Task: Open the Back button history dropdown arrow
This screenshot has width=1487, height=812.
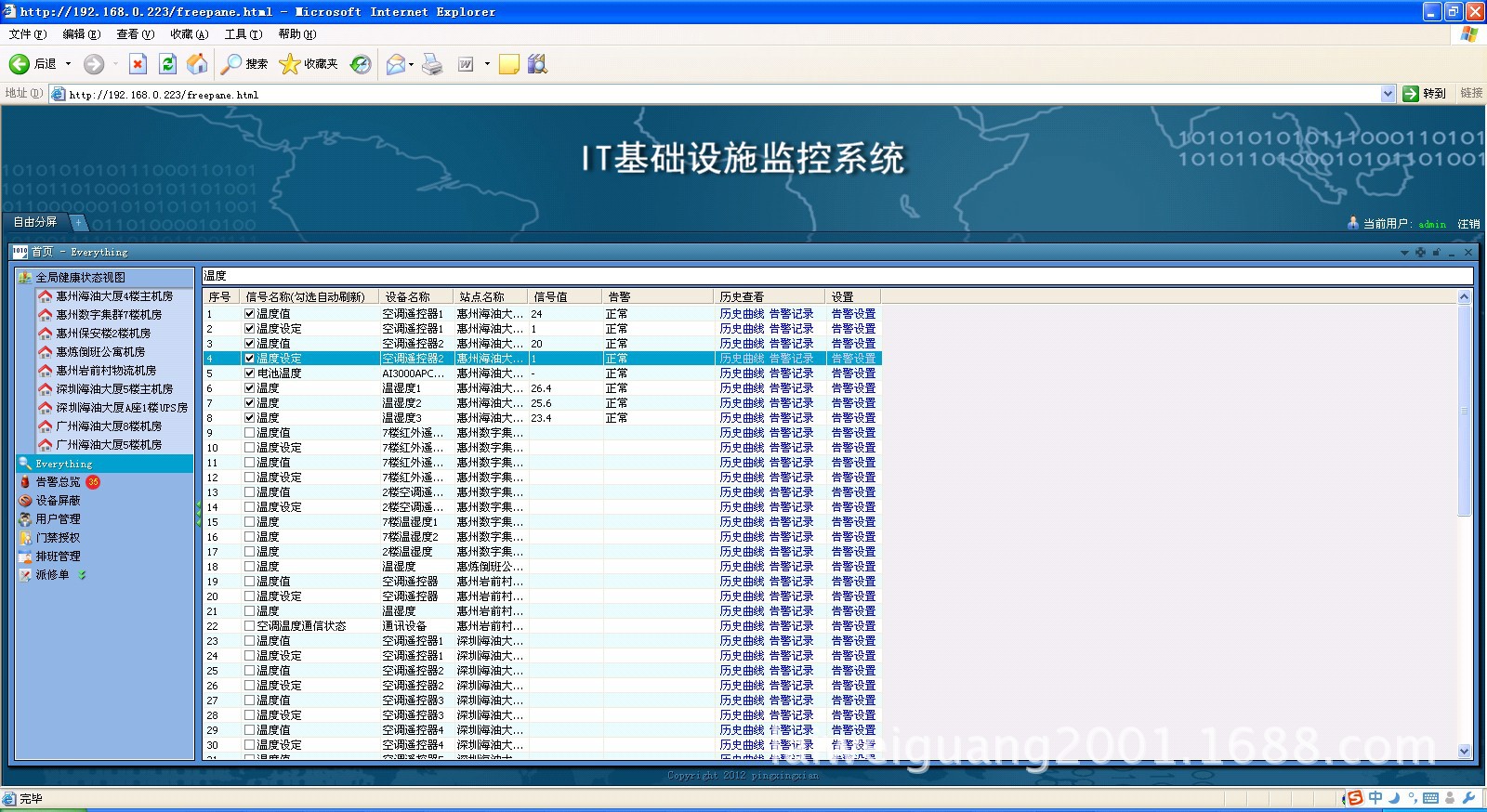Action: click(68, 64)
